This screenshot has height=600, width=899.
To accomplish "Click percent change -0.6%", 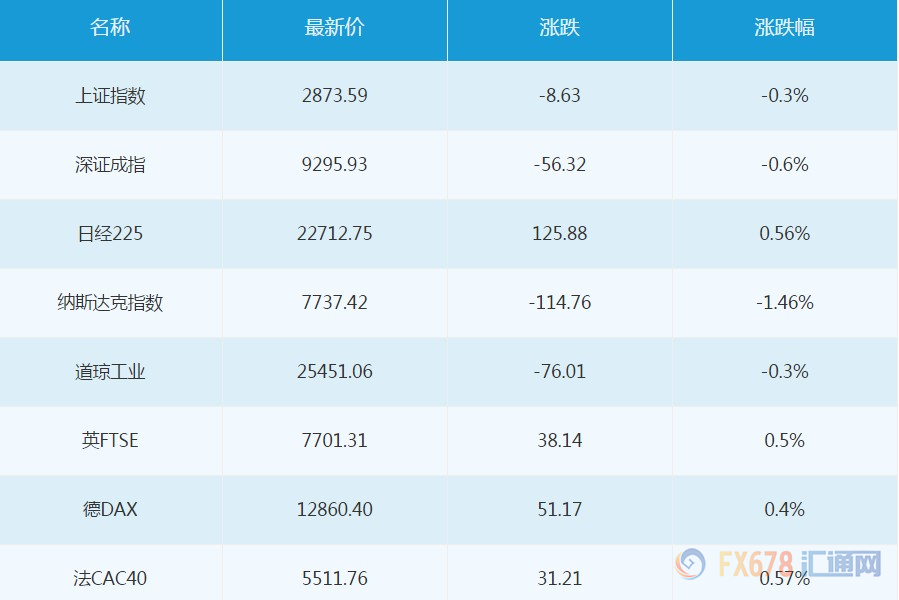I will coord(784,165).
